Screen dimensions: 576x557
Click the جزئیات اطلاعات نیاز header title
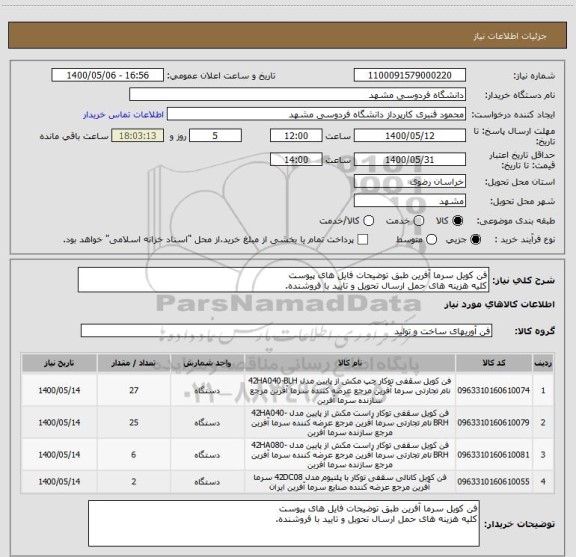[510, 36]
